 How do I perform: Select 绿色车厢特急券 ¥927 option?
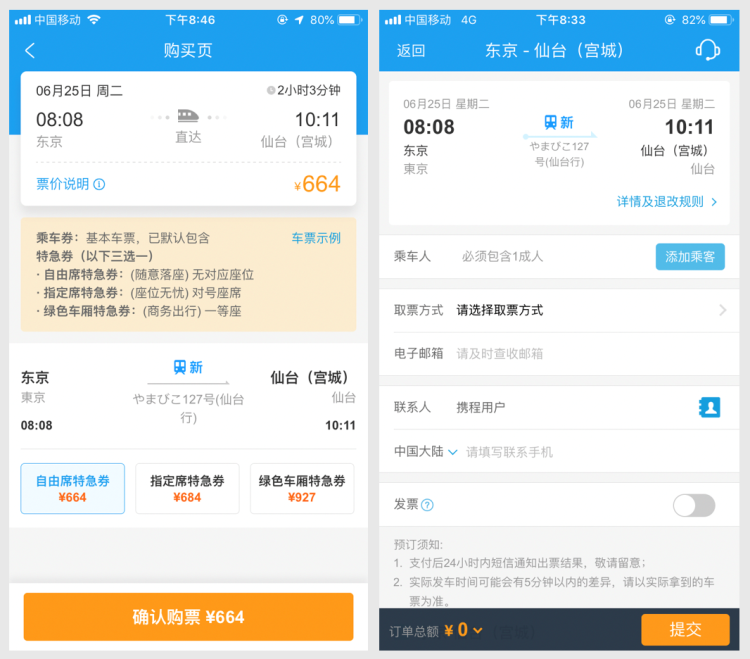coord(302,488)
